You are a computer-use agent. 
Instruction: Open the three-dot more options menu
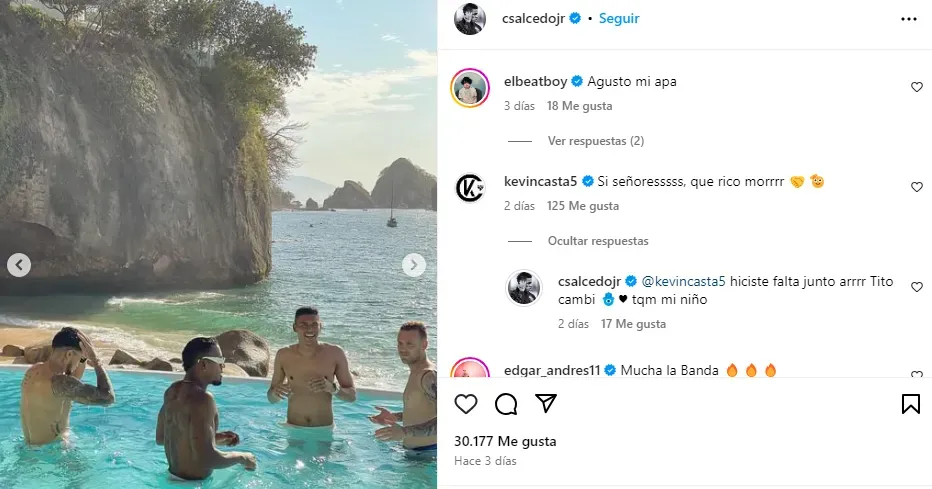pos(908,19)
